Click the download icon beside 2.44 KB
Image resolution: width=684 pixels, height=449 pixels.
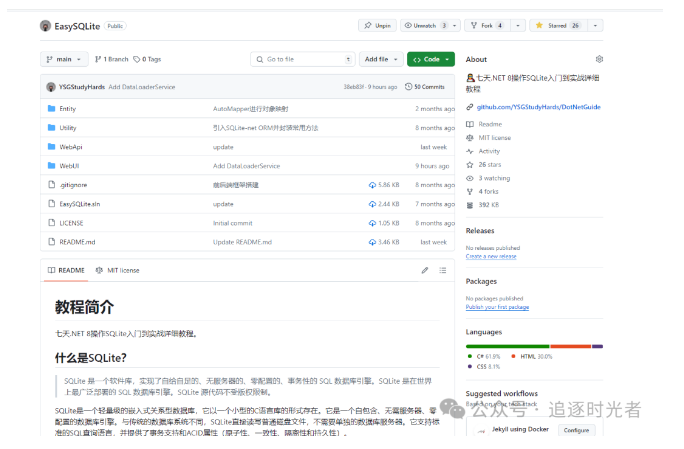click(x=372, y=204)
